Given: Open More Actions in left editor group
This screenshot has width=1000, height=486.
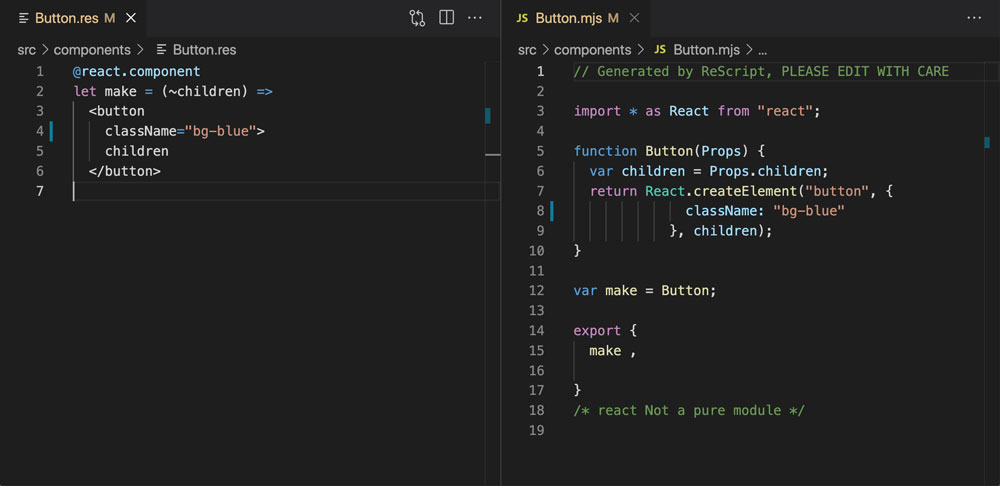Looking at the screenshot, I should point(475,18).
